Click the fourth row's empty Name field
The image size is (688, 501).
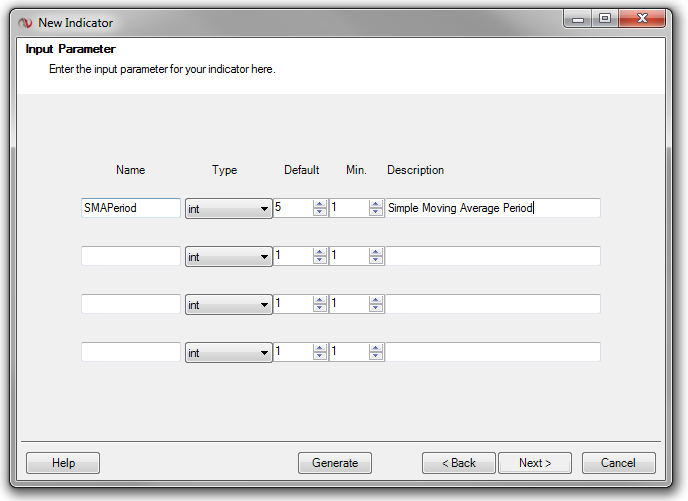[131, 352]
